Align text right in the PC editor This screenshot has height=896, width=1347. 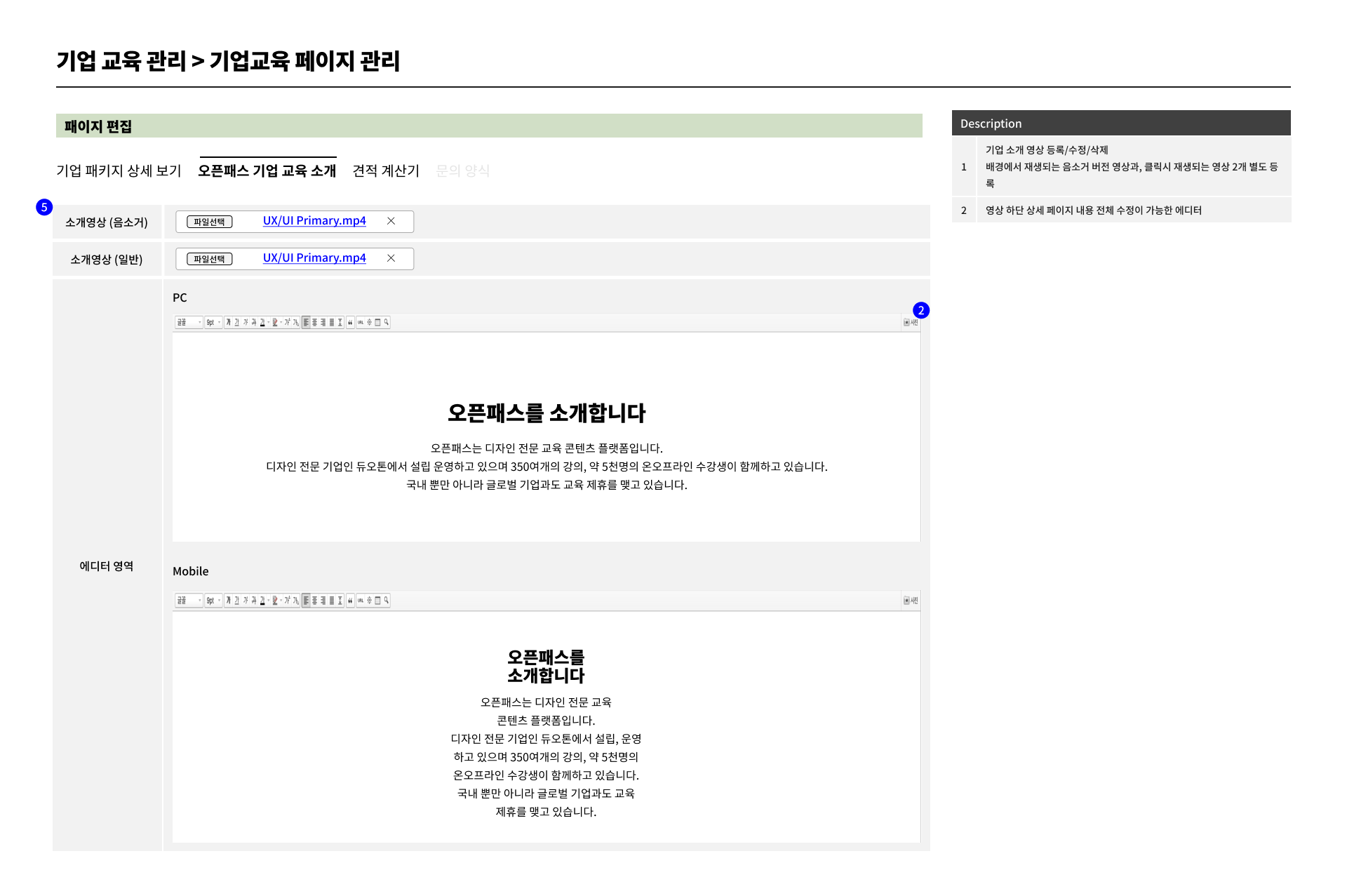click(323, 322)
